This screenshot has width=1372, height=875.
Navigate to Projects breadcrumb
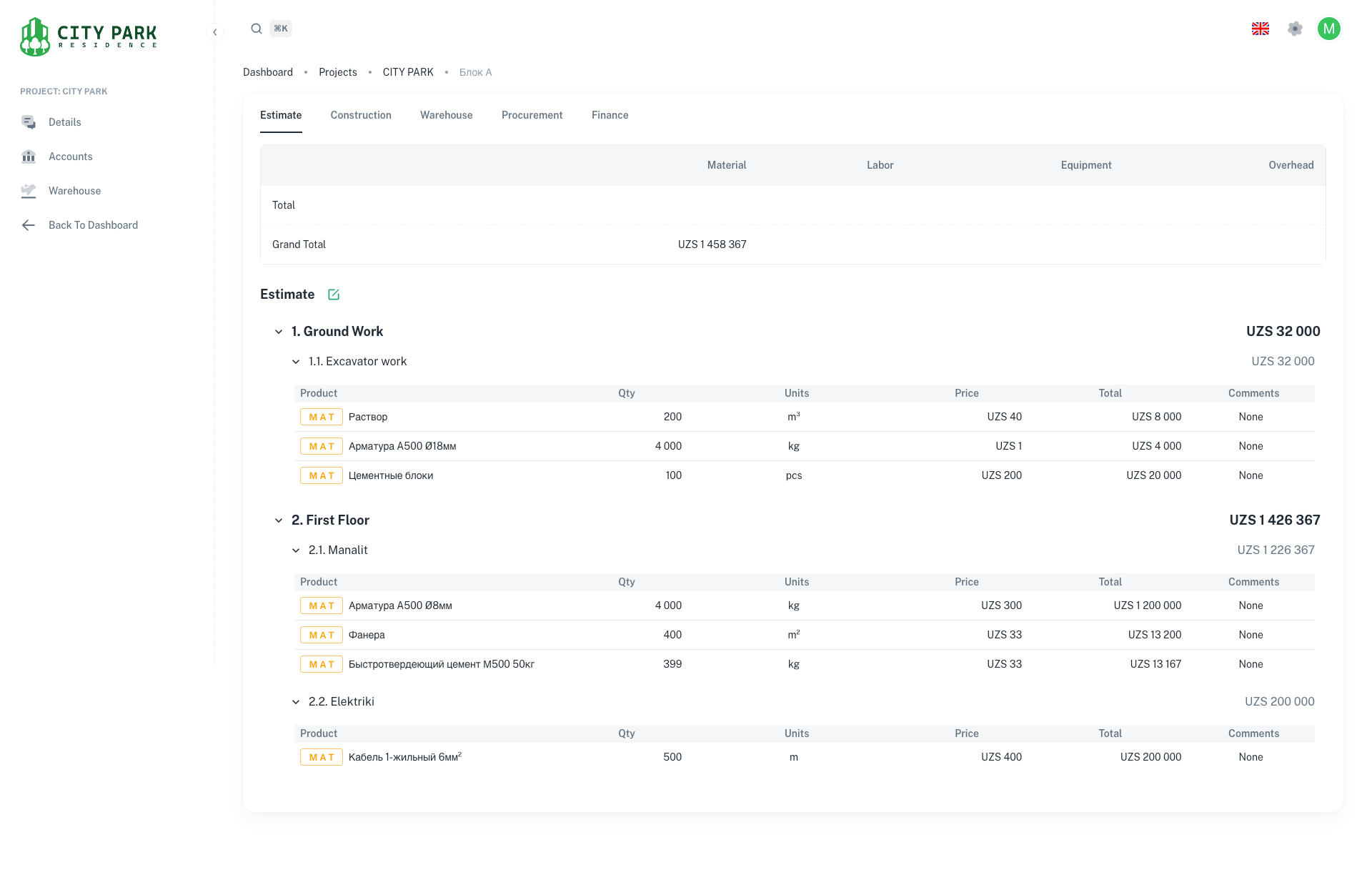click(337, 72)
